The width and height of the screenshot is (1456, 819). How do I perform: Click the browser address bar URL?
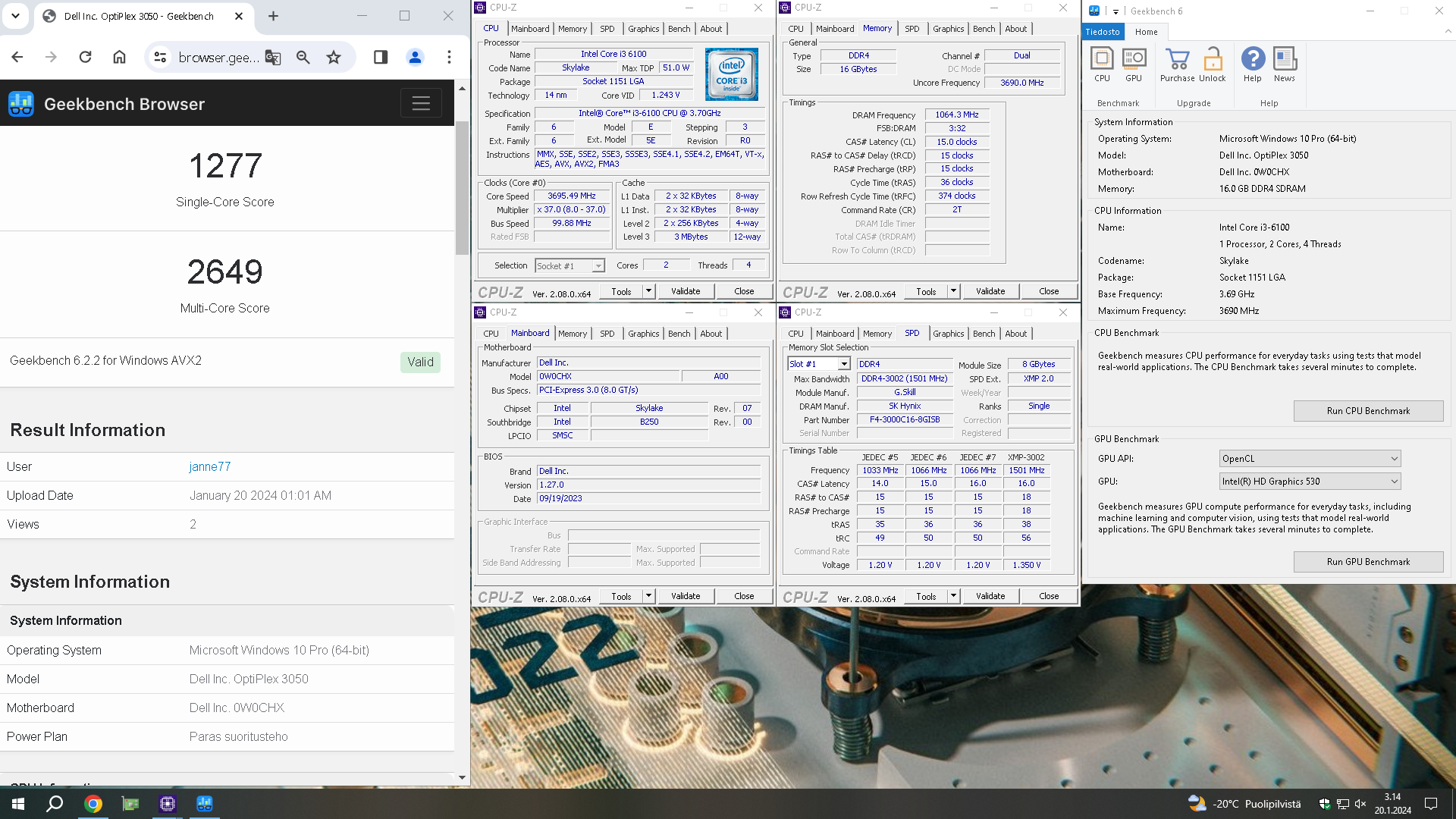(218, 58)
